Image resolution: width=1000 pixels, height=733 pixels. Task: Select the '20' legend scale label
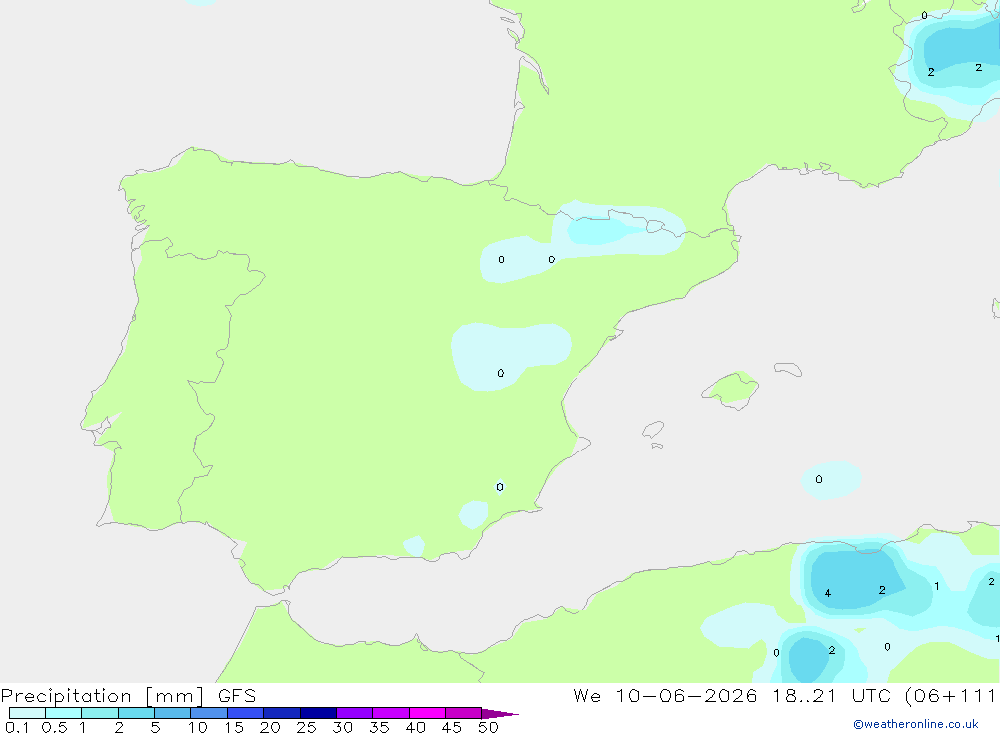pos(270,727)
